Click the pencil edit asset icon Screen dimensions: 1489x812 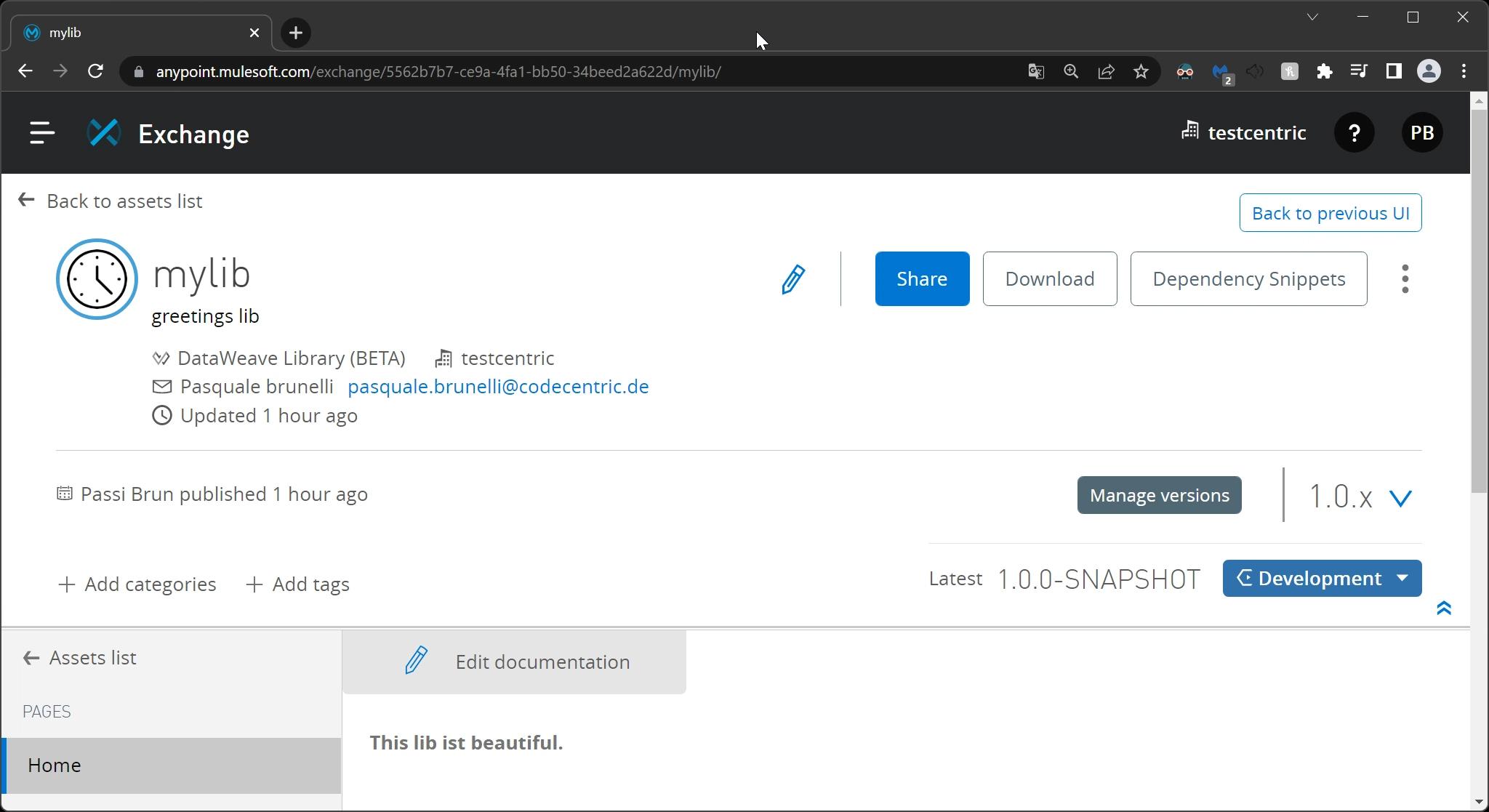tap(793, 279)
